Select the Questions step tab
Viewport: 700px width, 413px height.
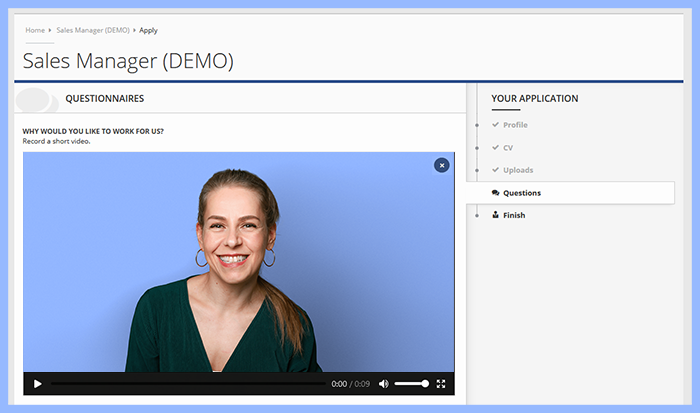pyautogui.click(x=521, y=193)
